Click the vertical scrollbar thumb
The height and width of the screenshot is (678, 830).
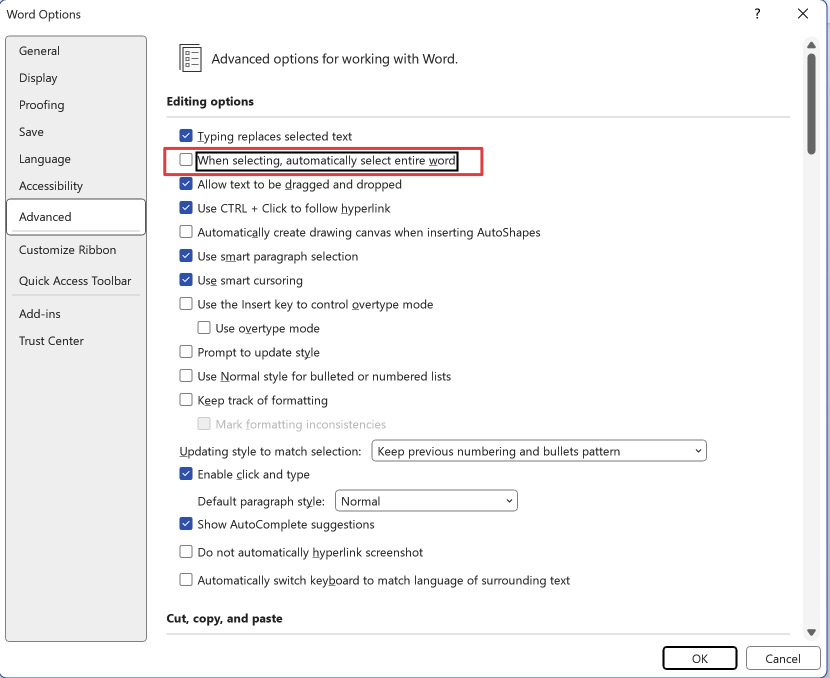811,103
